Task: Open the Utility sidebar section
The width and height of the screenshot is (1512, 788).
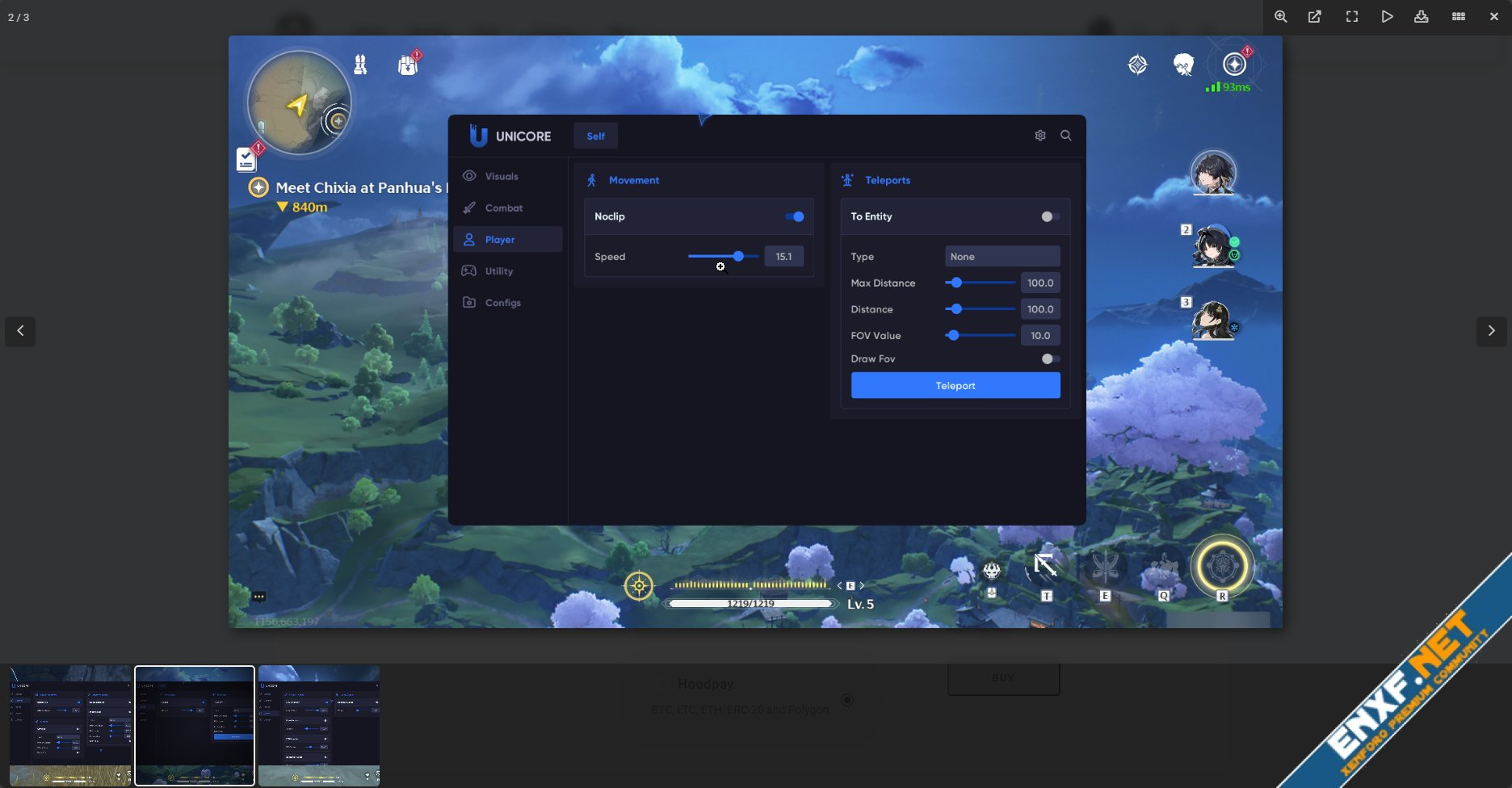Action: pyautogui.click(x=508, y=270)
